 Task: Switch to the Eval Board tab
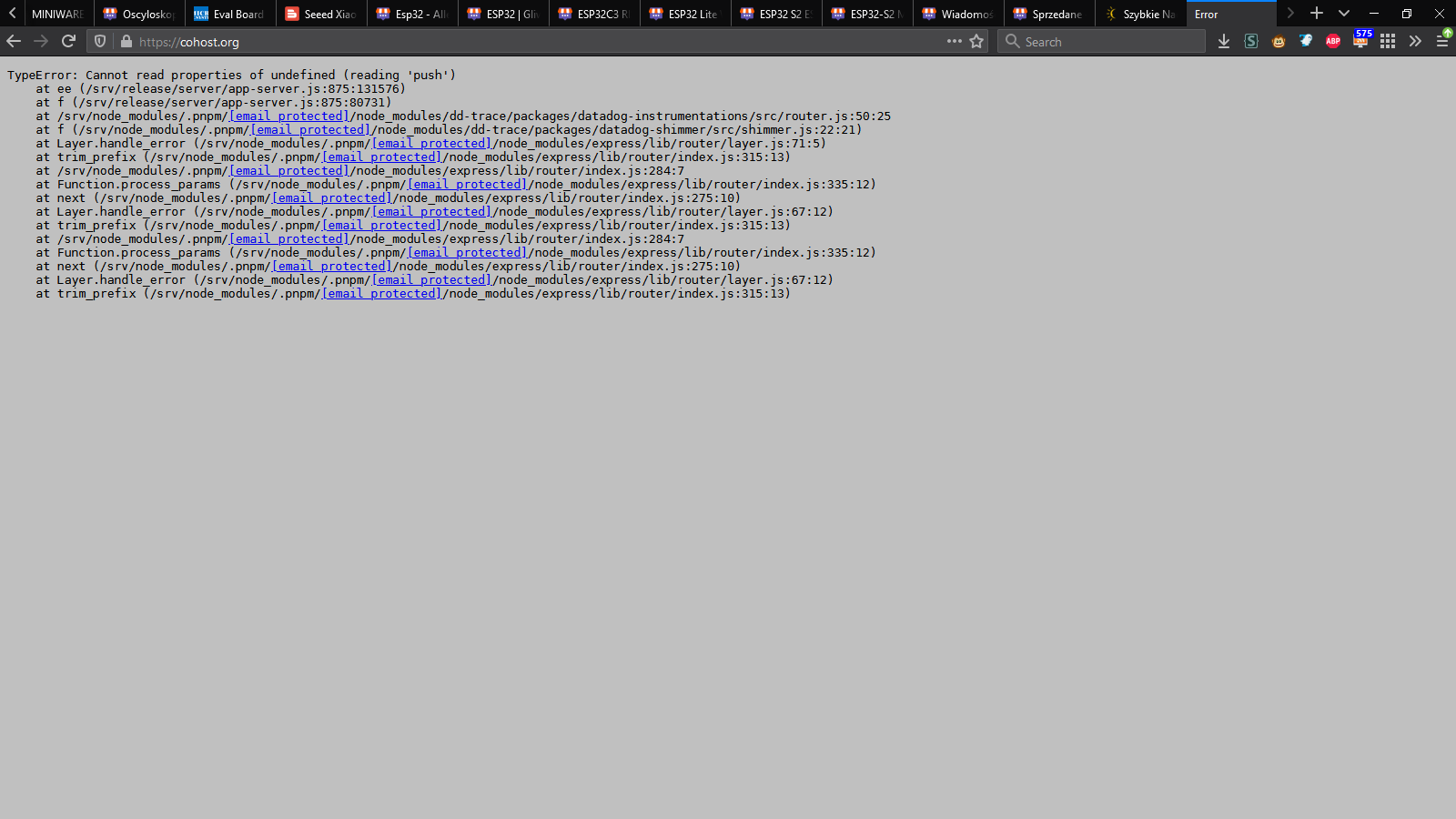pos(229,14)
